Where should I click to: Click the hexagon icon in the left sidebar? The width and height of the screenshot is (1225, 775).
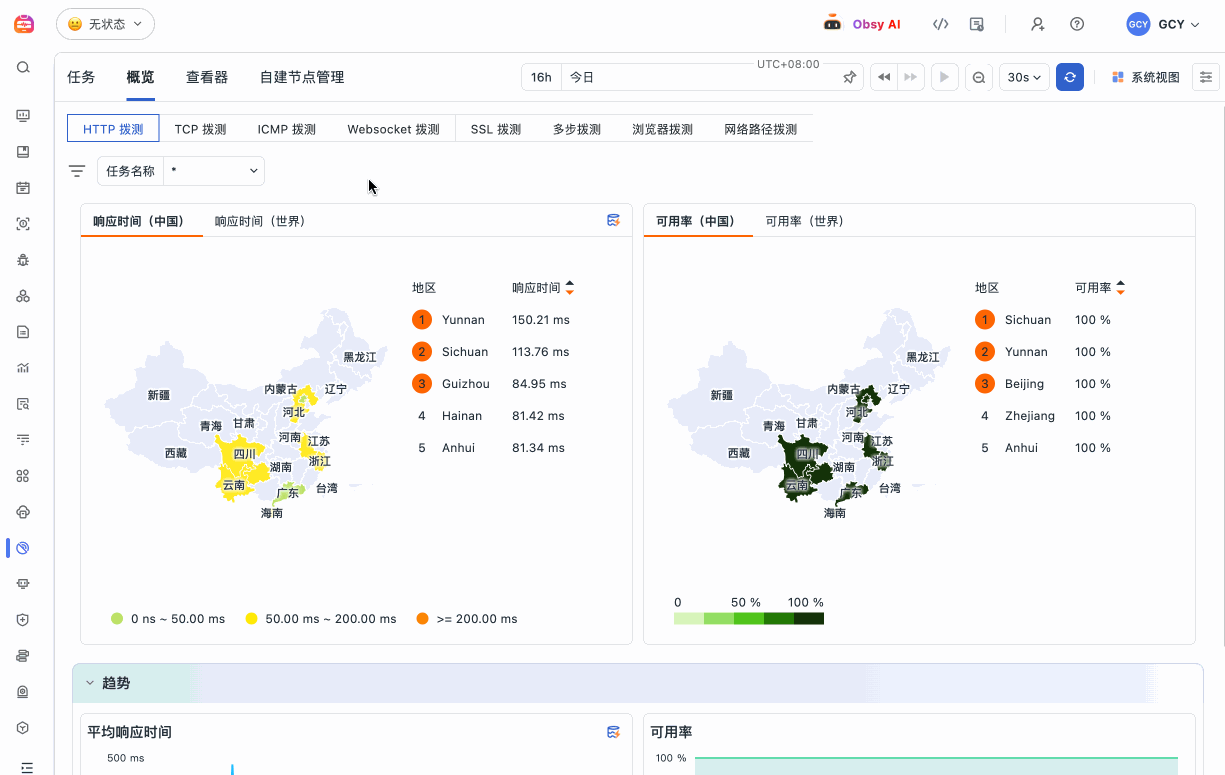pos(23,728)
